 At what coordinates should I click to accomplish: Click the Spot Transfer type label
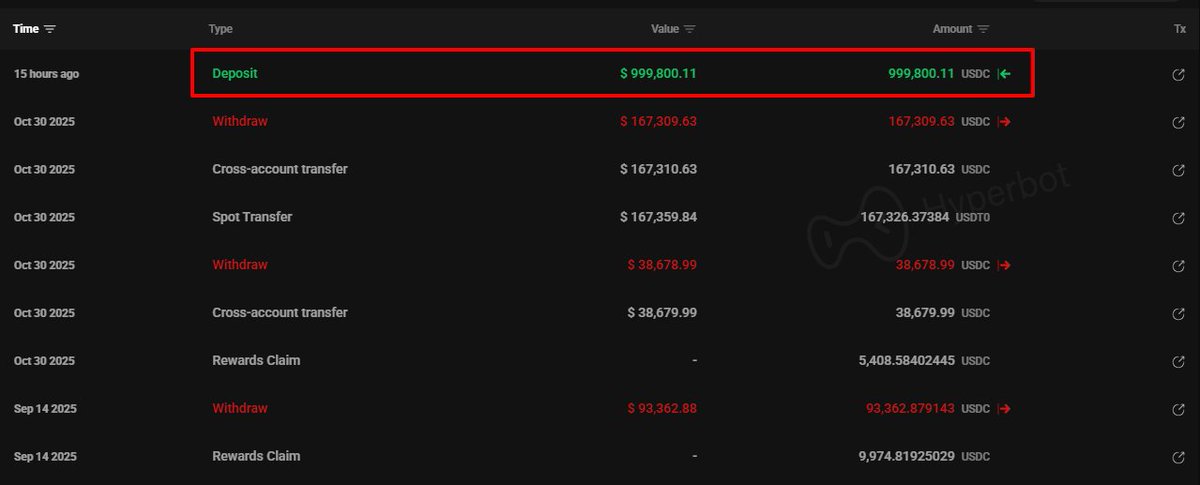point(252,217)
